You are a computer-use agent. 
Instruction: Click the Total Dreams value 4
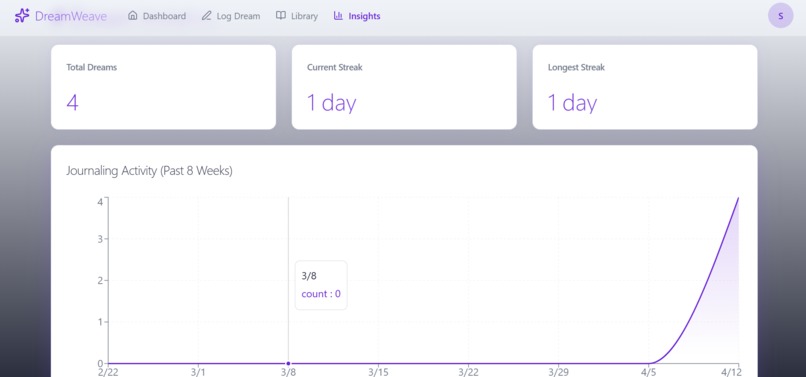point(72,103)
